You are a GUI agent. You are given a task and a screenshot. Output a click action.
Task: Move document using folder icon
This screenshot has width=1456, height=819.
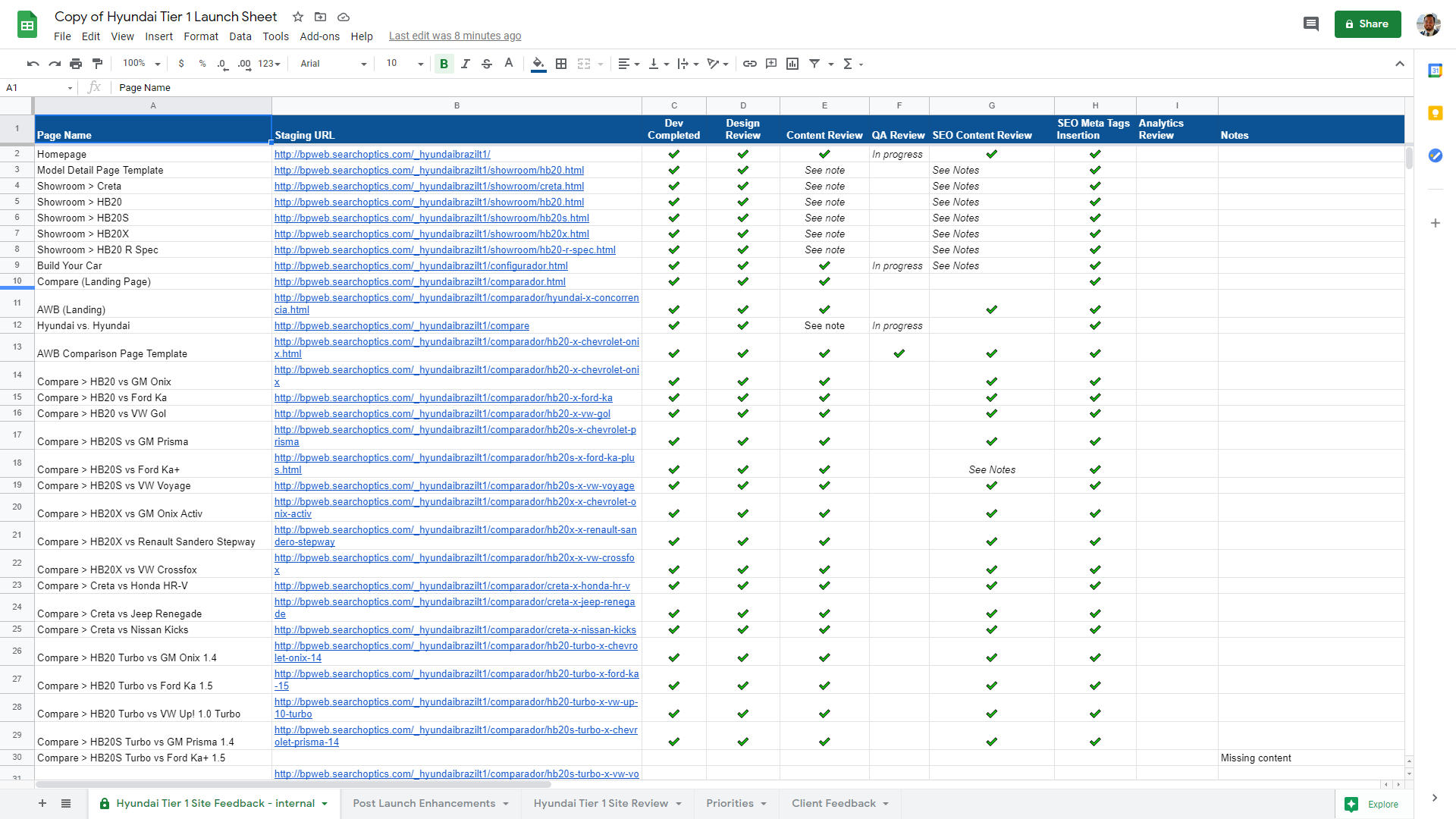pos(321,17)
